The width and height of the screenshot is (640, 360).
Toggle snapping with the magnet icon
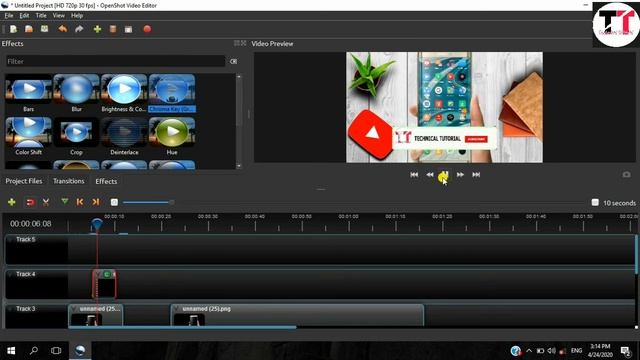coord(30,202)
